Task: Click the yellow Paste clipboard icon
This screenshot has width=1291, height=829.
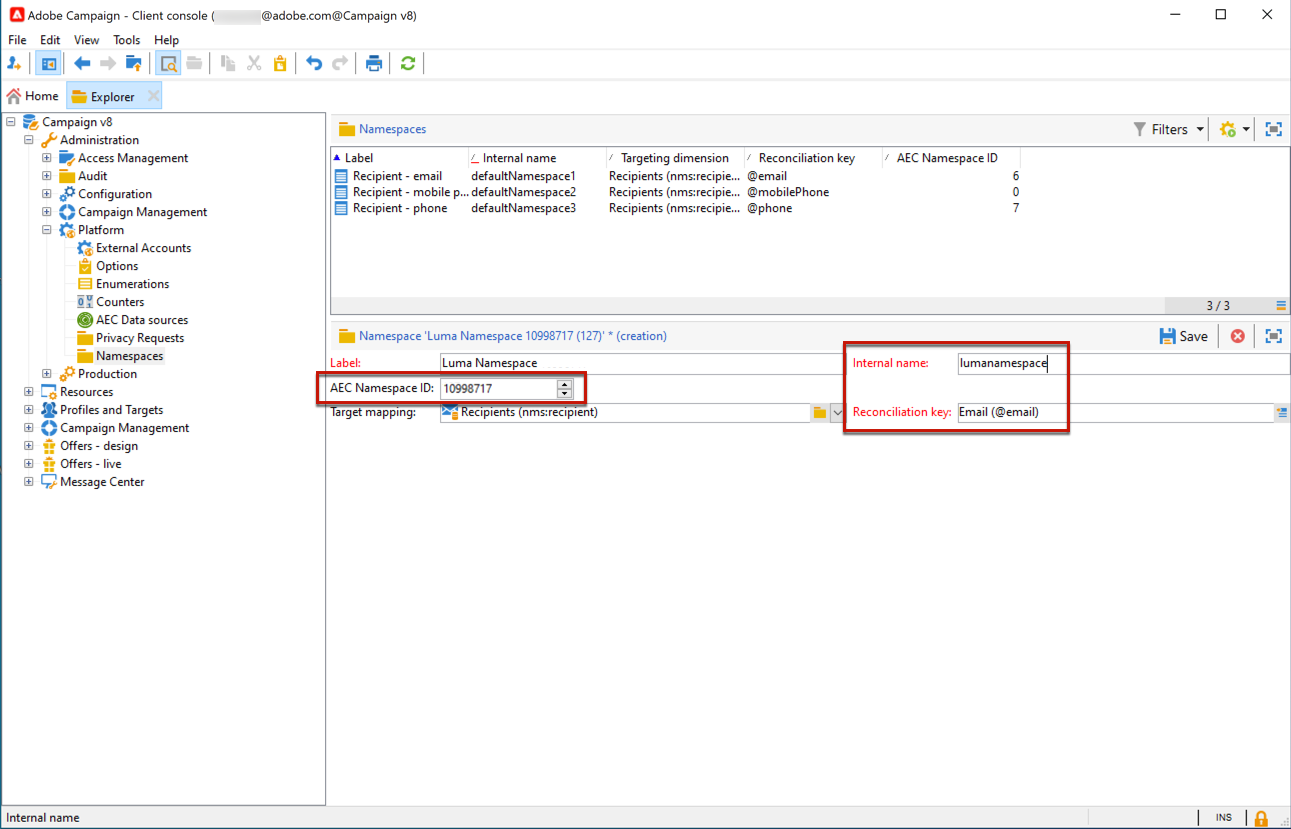Action: click(280, 64)
